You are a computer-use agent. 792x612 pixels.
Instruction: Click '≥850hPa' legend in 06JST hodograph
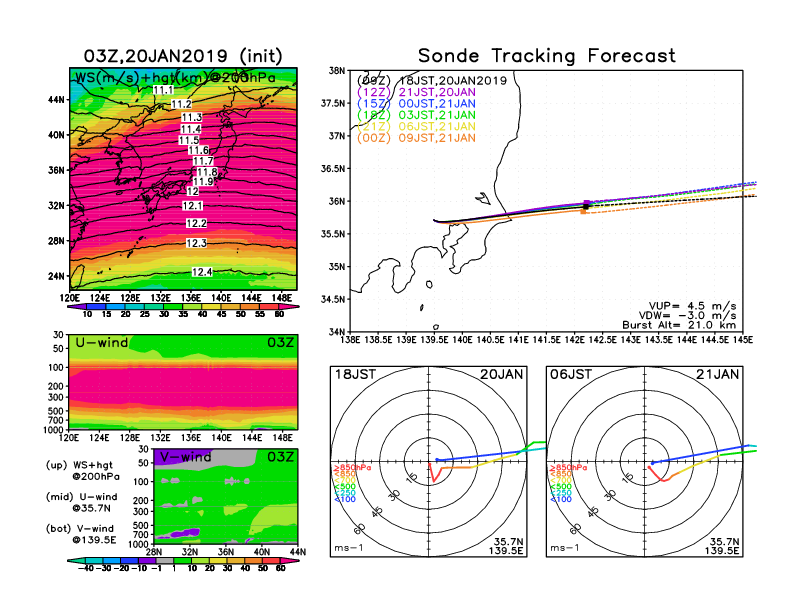pyautogui.click(x=568, y=468)
